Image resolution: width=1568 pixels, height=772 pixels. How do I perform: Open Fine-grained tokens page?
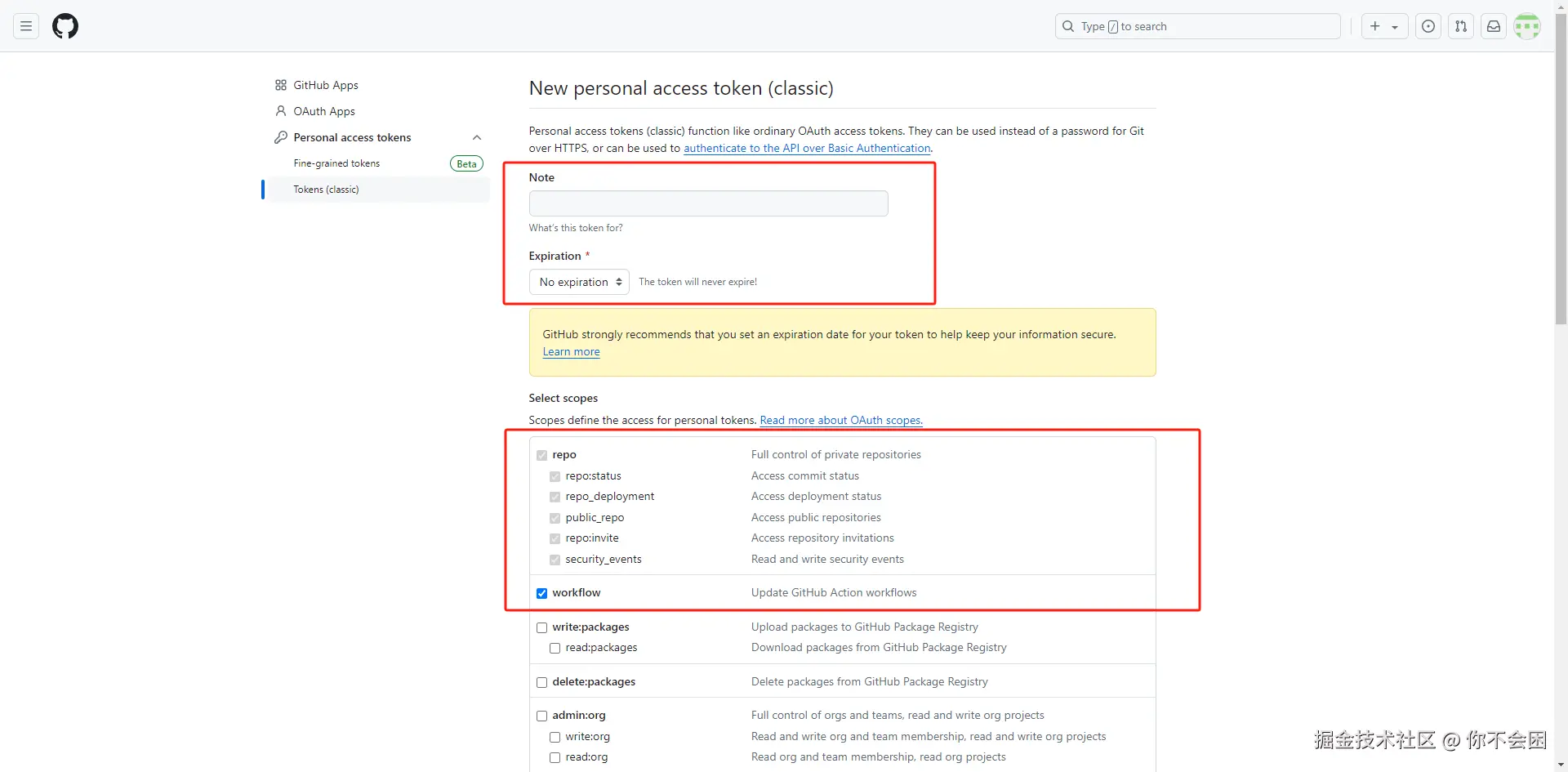click(x=336, y=163)
